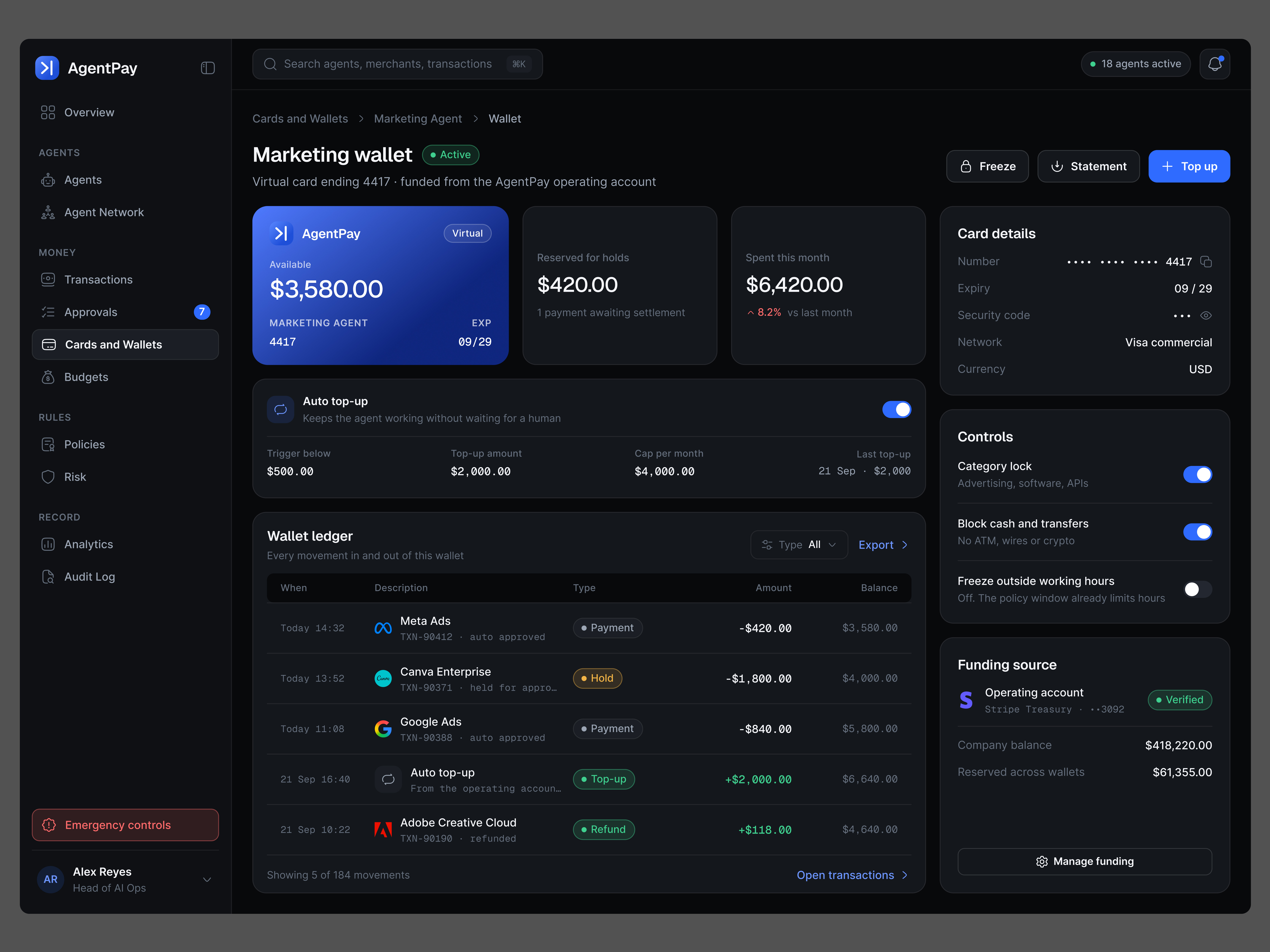
Task: Click the Stripe Treasury logo icon
Action: 966,700
